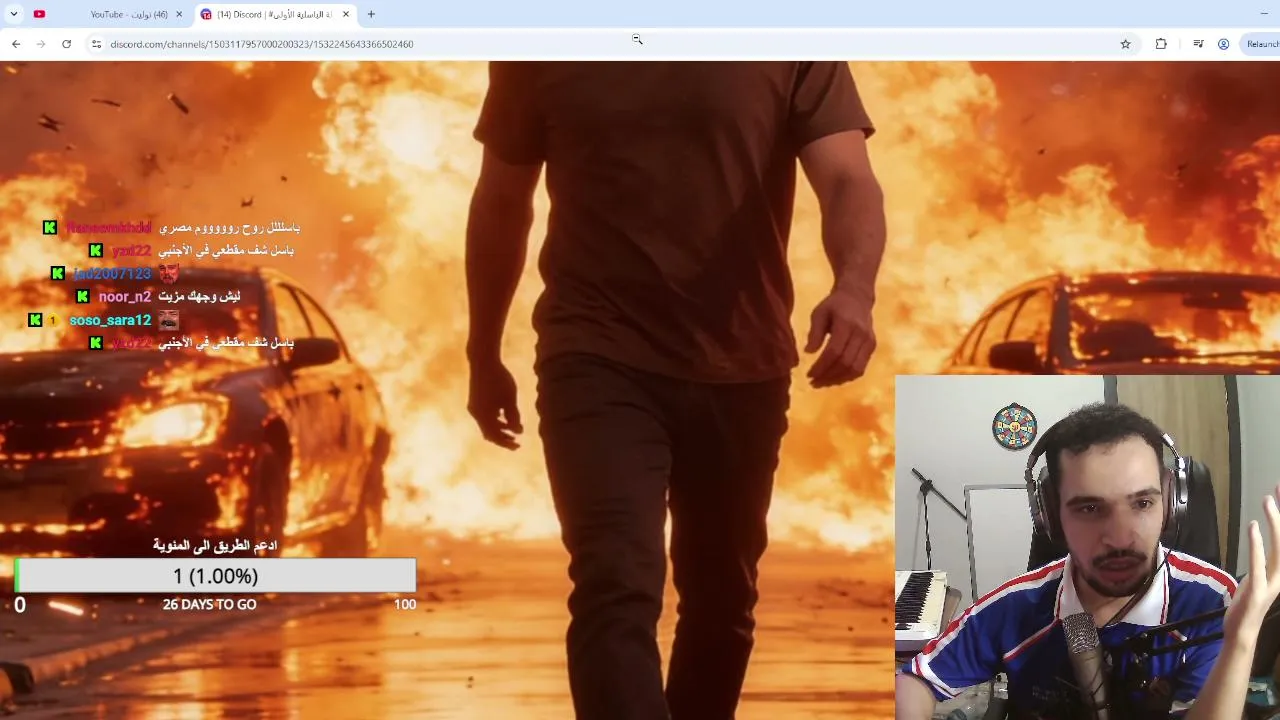Click the goal start value "0"
The height and width of the screenshot is (720, 1280).
tap(20, 605)
